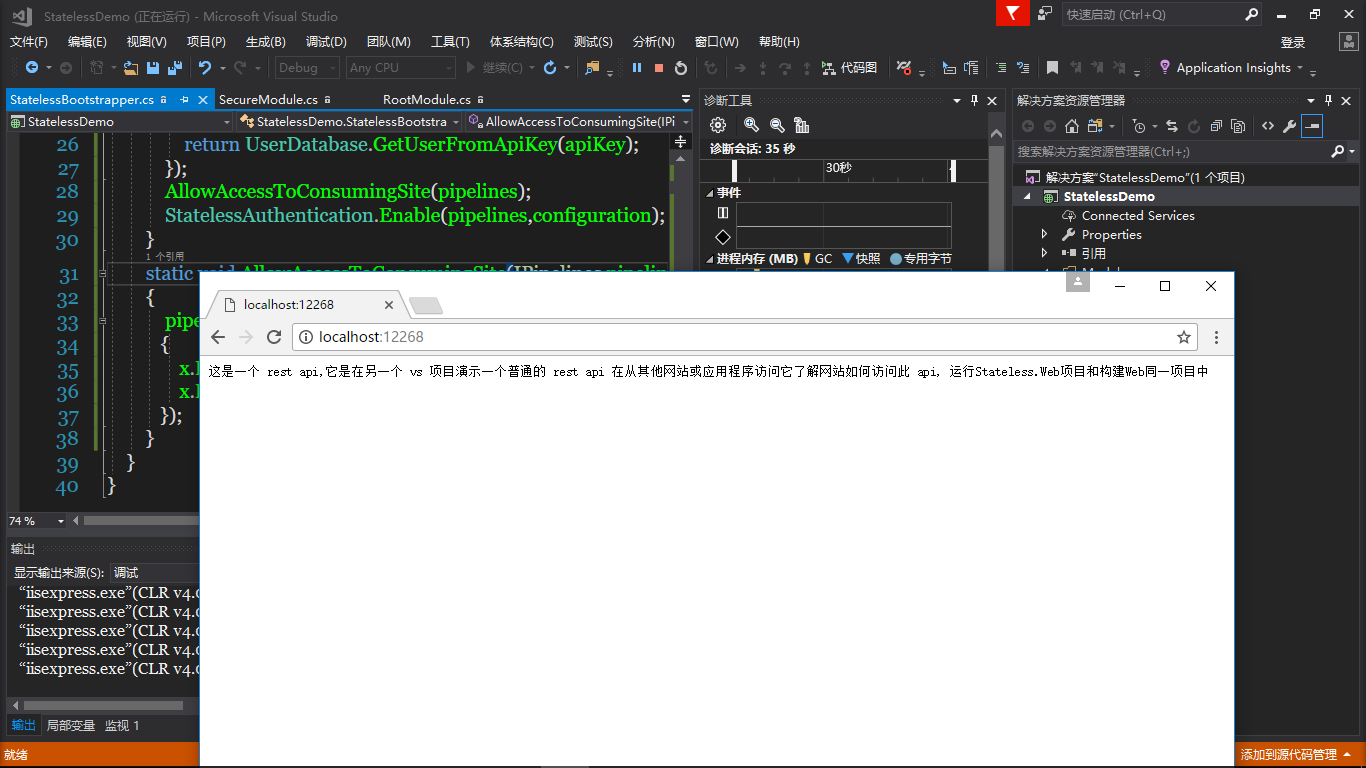The width and height of the screenshot is (1366, 768).
Task: Open the 代码图 code map button
Action: [849, 68]
